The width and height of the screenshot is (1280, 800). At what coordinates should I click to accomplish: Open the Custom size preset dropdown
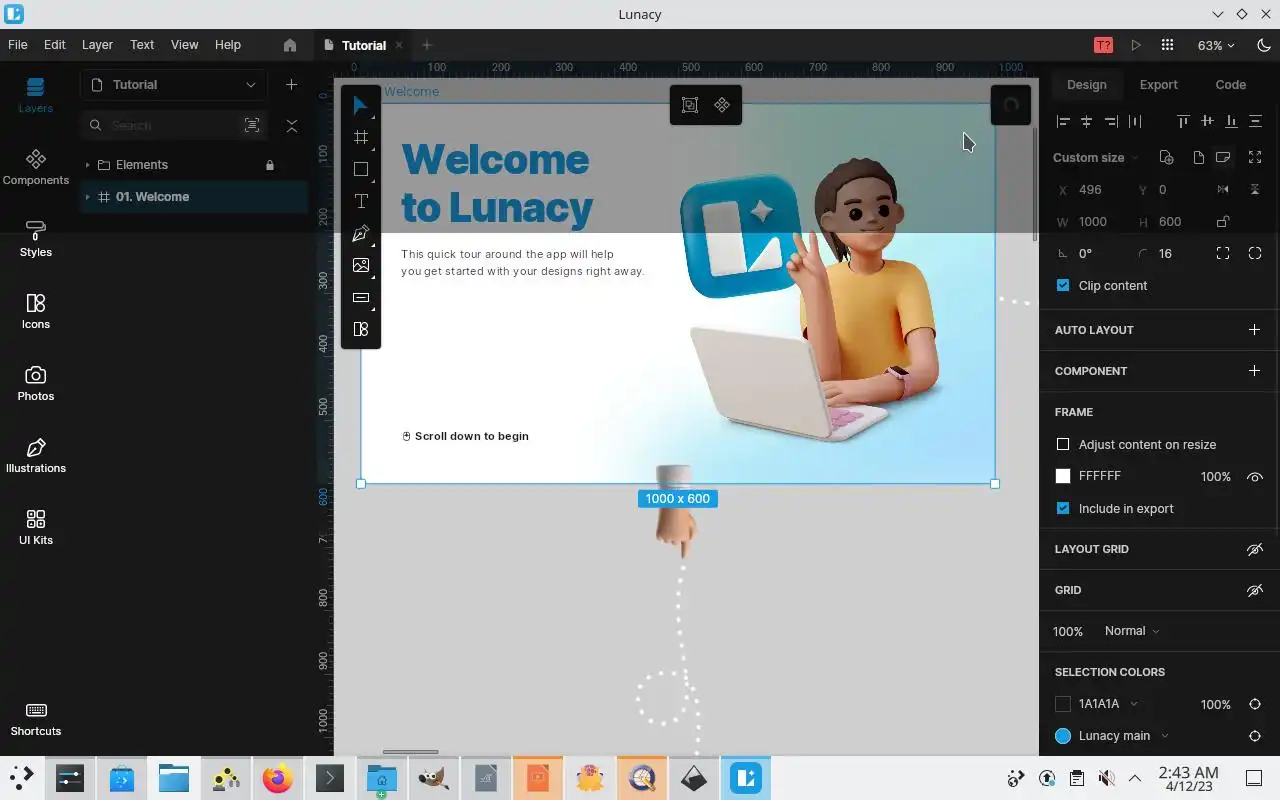(1096, 157)
